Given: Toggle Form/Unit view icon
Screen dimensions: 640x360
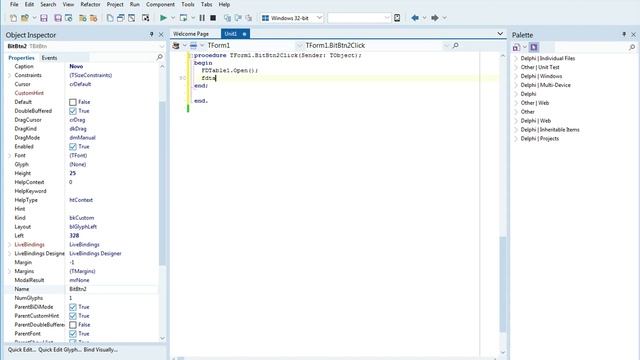Looking at the screenshot, I should point(131,18).
